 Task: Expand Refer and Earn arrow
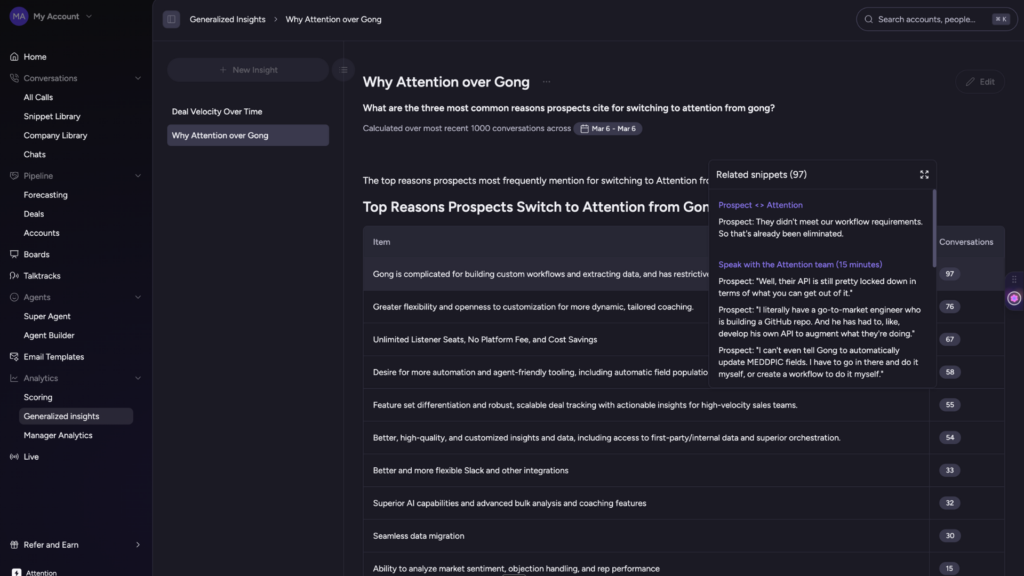[x=138, y=545]
